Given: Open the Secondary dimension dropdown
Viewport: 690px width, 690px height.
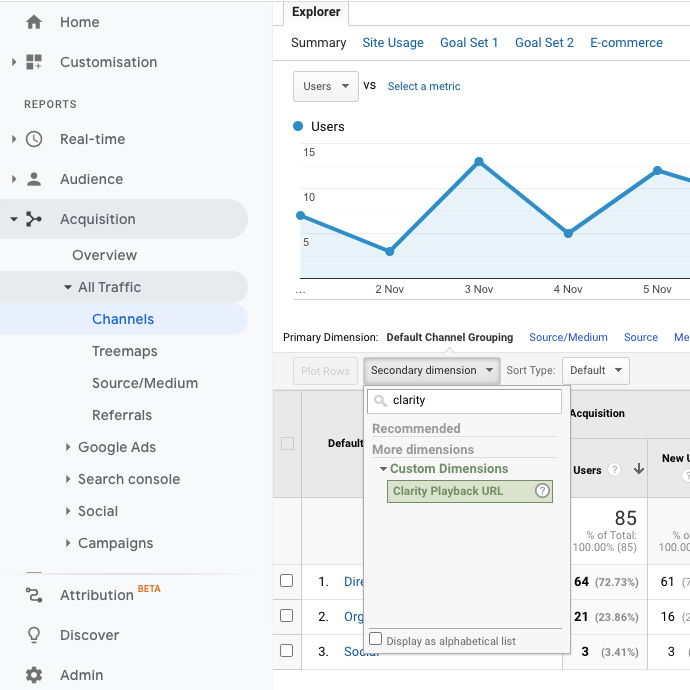Looking at the screenshot, I should (432, 371).
